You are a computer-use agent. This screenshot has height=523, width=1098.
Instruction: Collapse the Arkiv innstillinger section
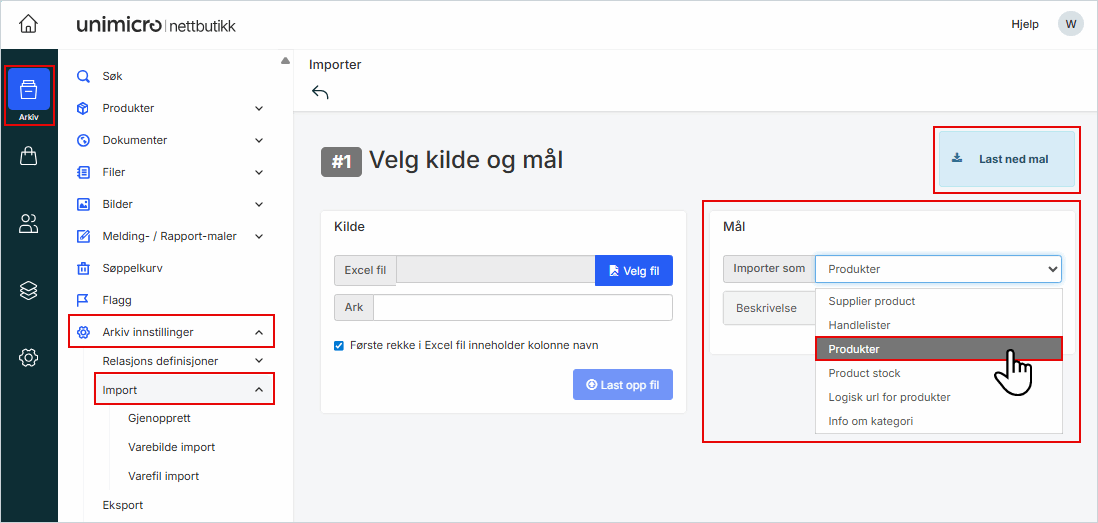259,332
